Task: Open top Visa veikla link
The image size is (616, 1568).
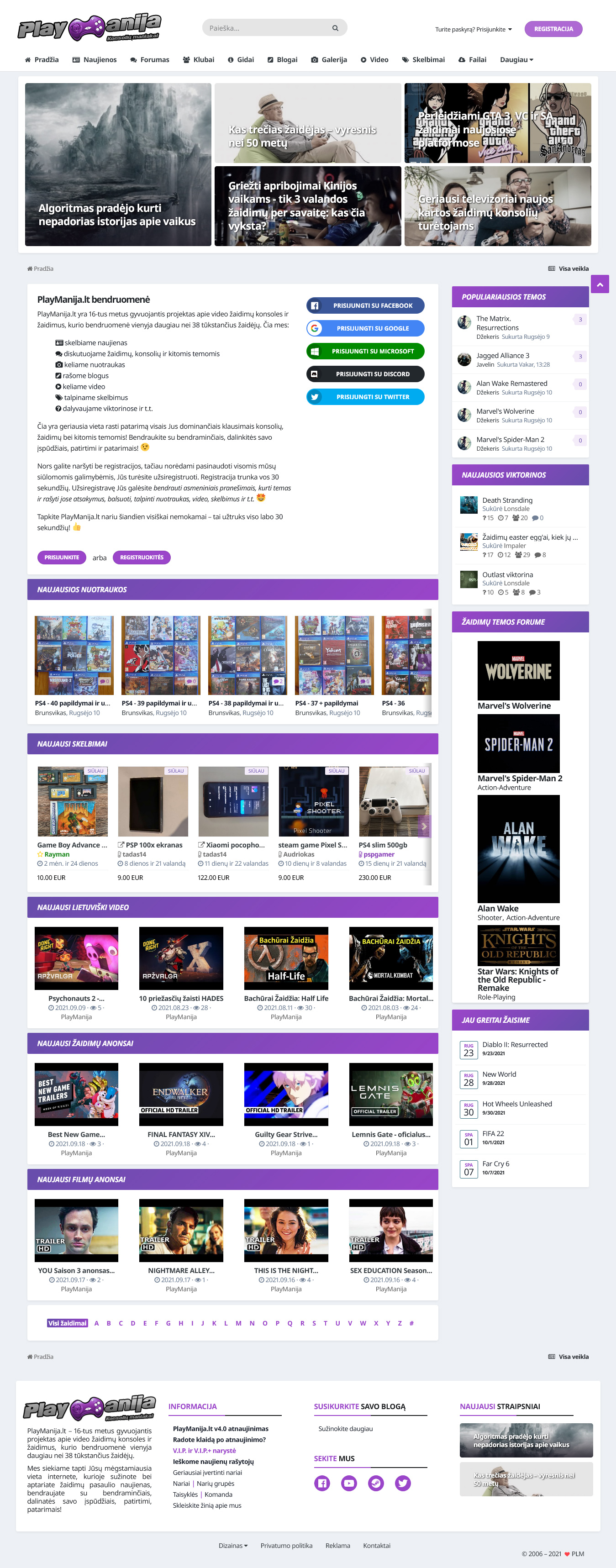Action: (x=569, y=268)
